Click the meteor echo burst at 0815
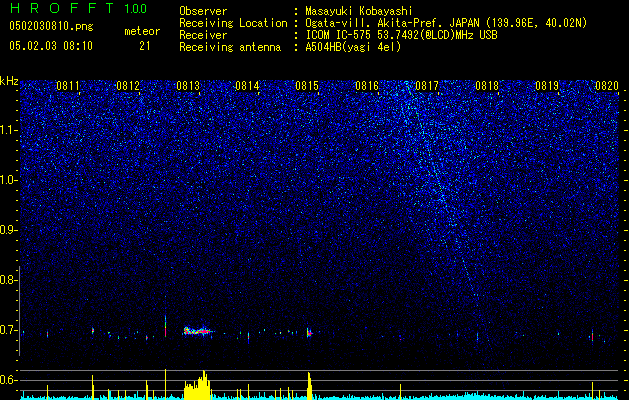The image size is (629, 400). coord(309,333)
